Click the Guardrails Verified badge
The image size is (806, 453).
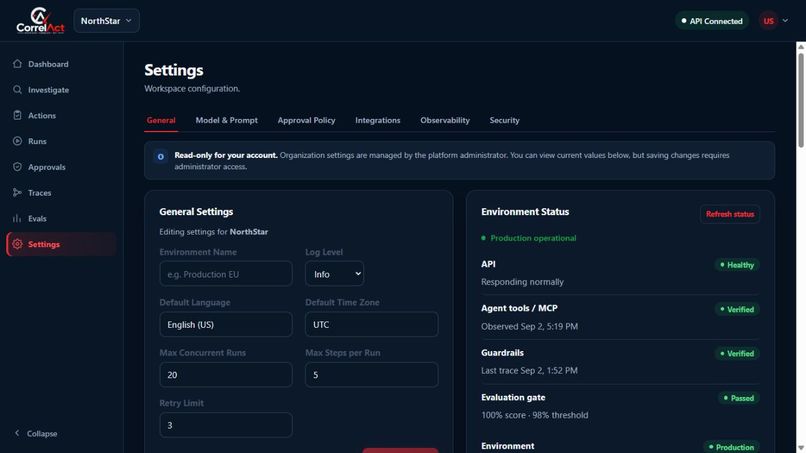(x=737, y=353)
